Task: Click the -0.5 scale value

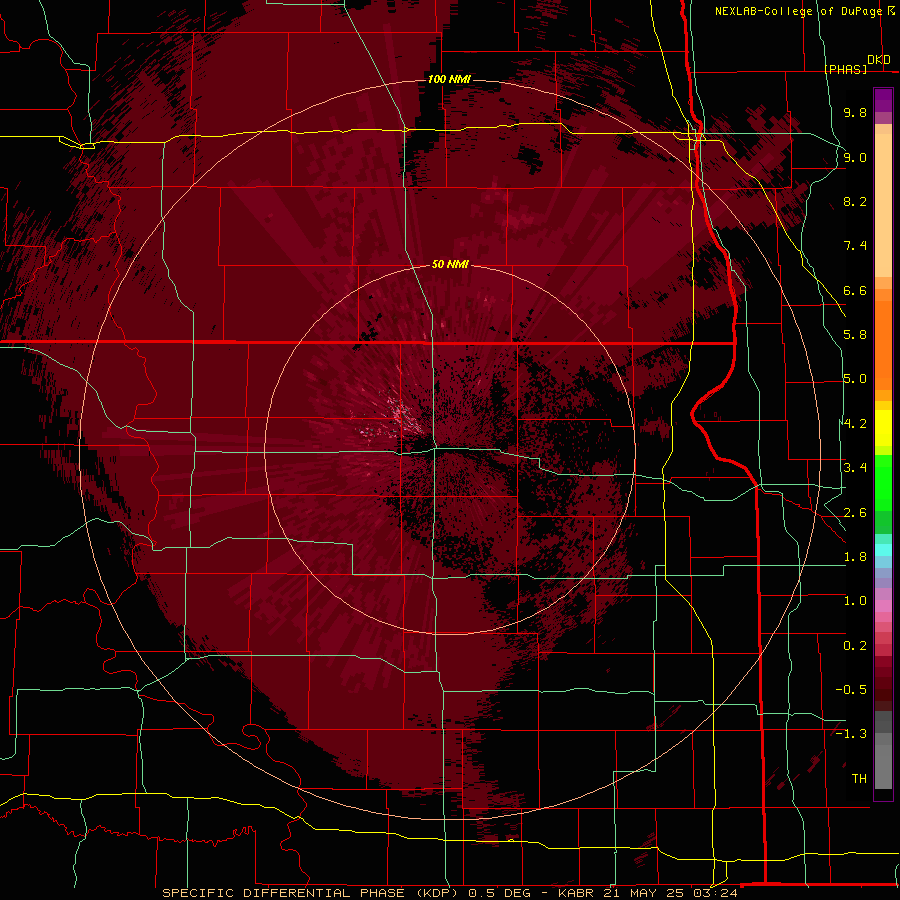Action: 851,690
